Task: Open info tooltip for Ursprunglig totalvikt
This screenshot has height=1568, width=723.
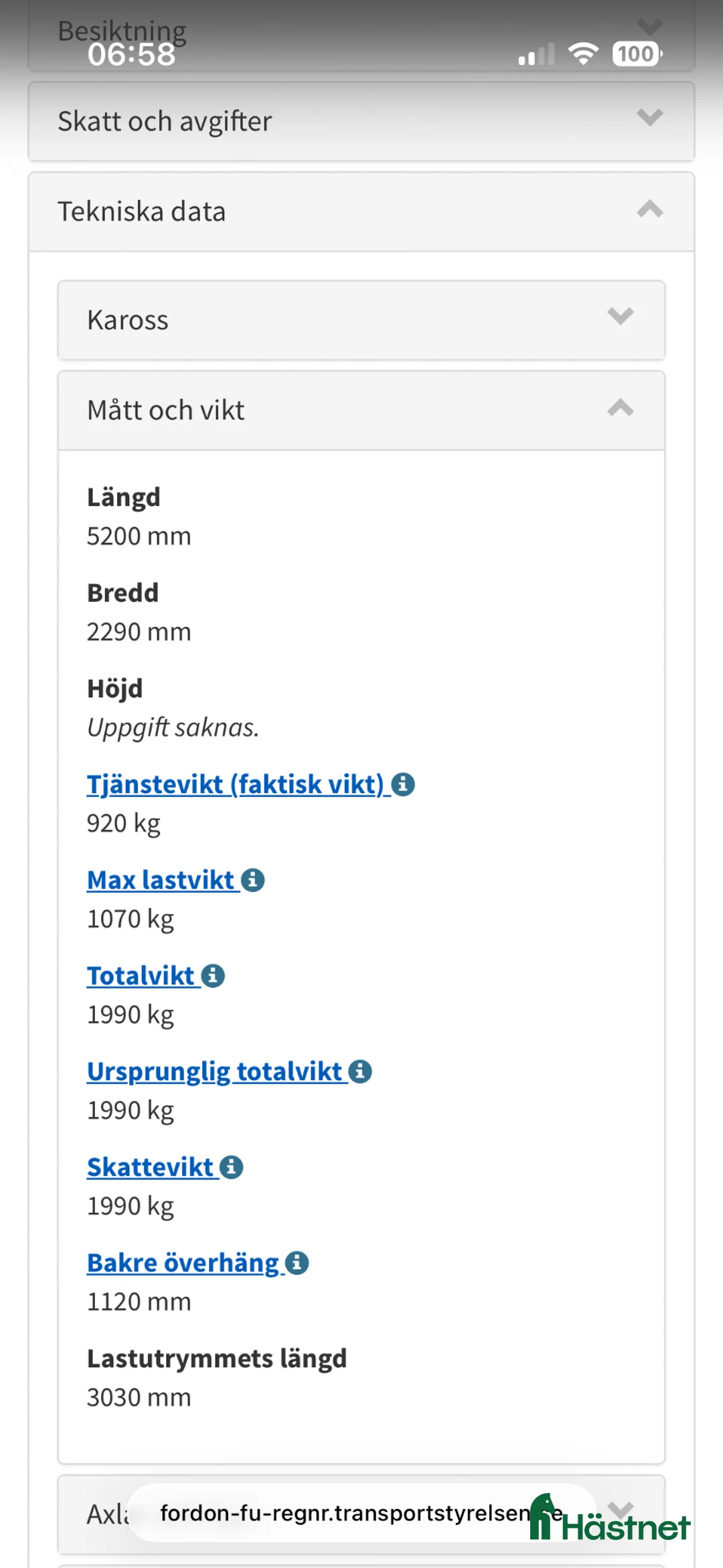Action: 361,1071
